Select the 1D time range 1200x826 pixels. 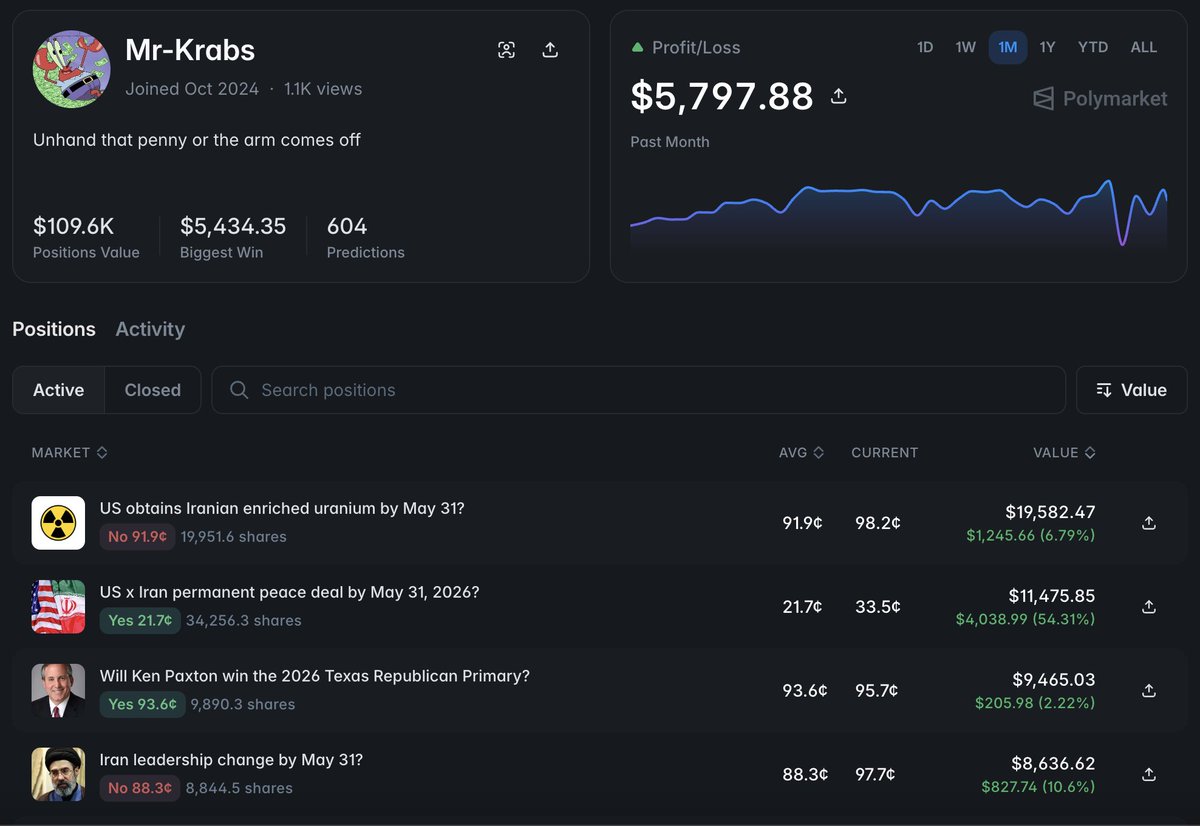pos(925,47)
